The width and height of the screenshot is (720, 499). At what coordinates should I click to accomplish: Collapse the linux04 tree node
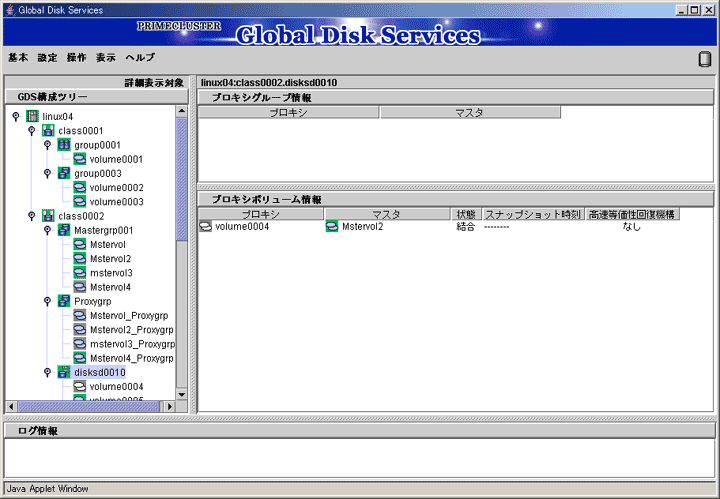[16, 117]
